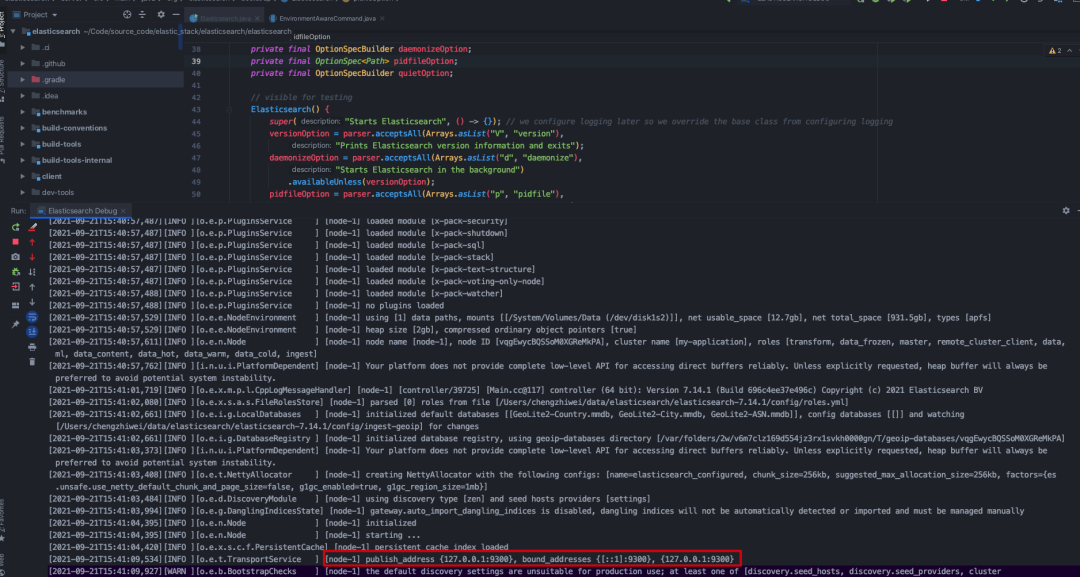Toggle pin tab in Run panel
Screen dimensions: 1080x577
coord(15,324)
